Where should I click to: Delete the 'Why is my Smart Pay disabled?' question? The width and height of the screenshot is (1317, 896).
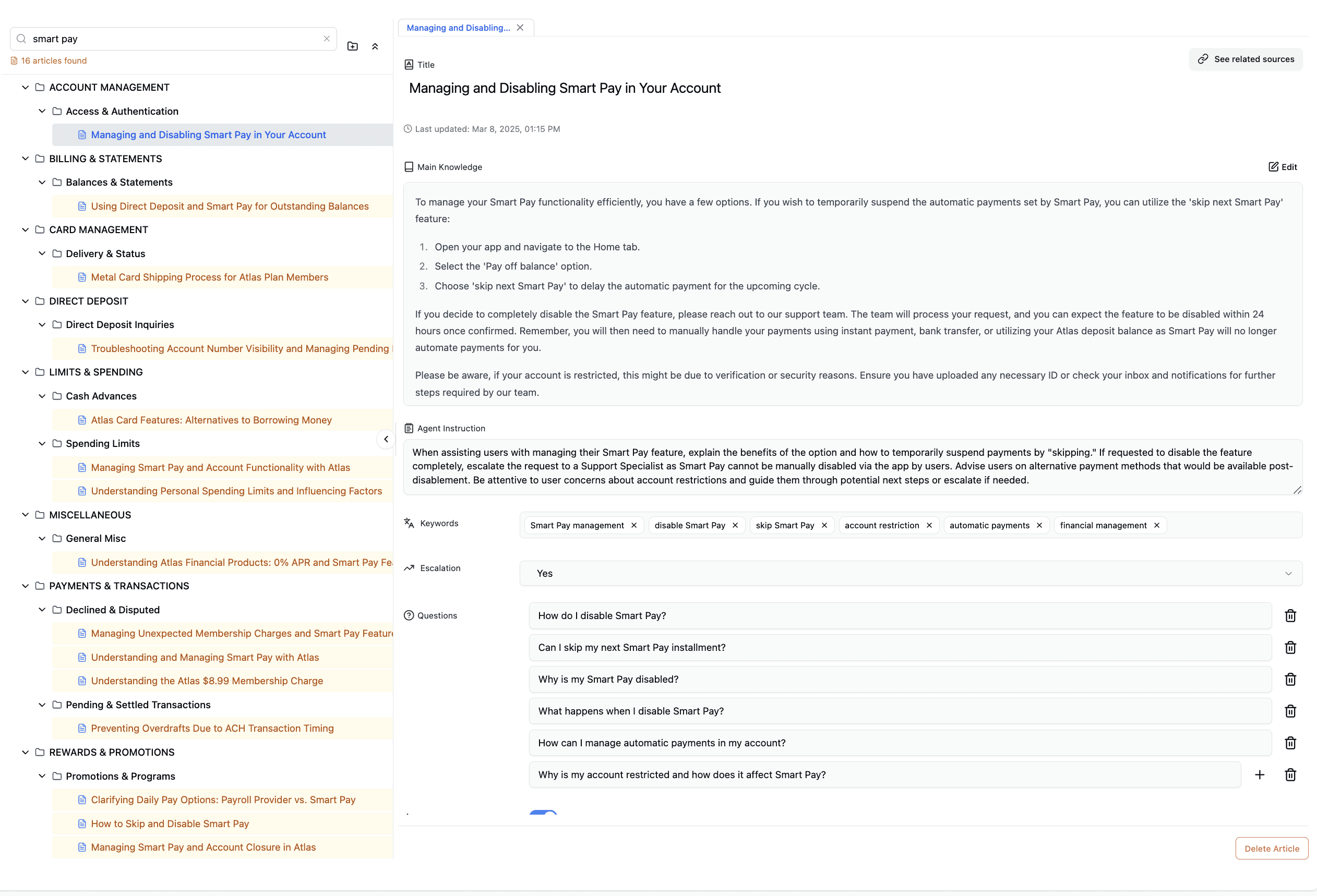1290,679
